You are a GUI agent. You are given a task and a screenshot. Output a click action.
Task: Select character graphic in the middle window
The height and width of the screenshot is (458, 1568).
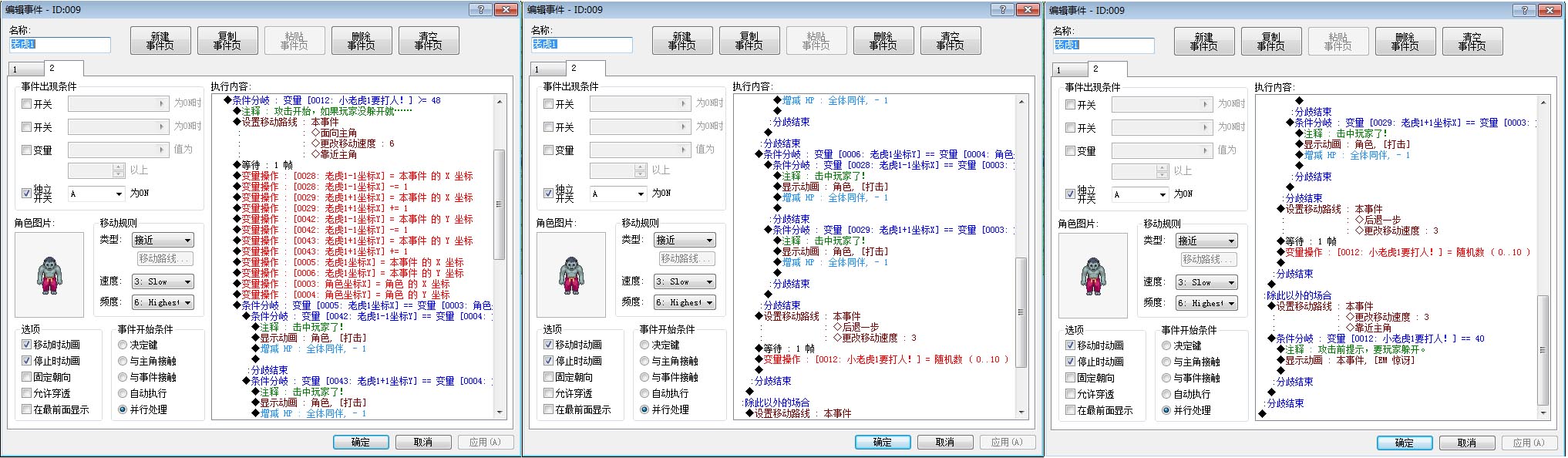571,274
